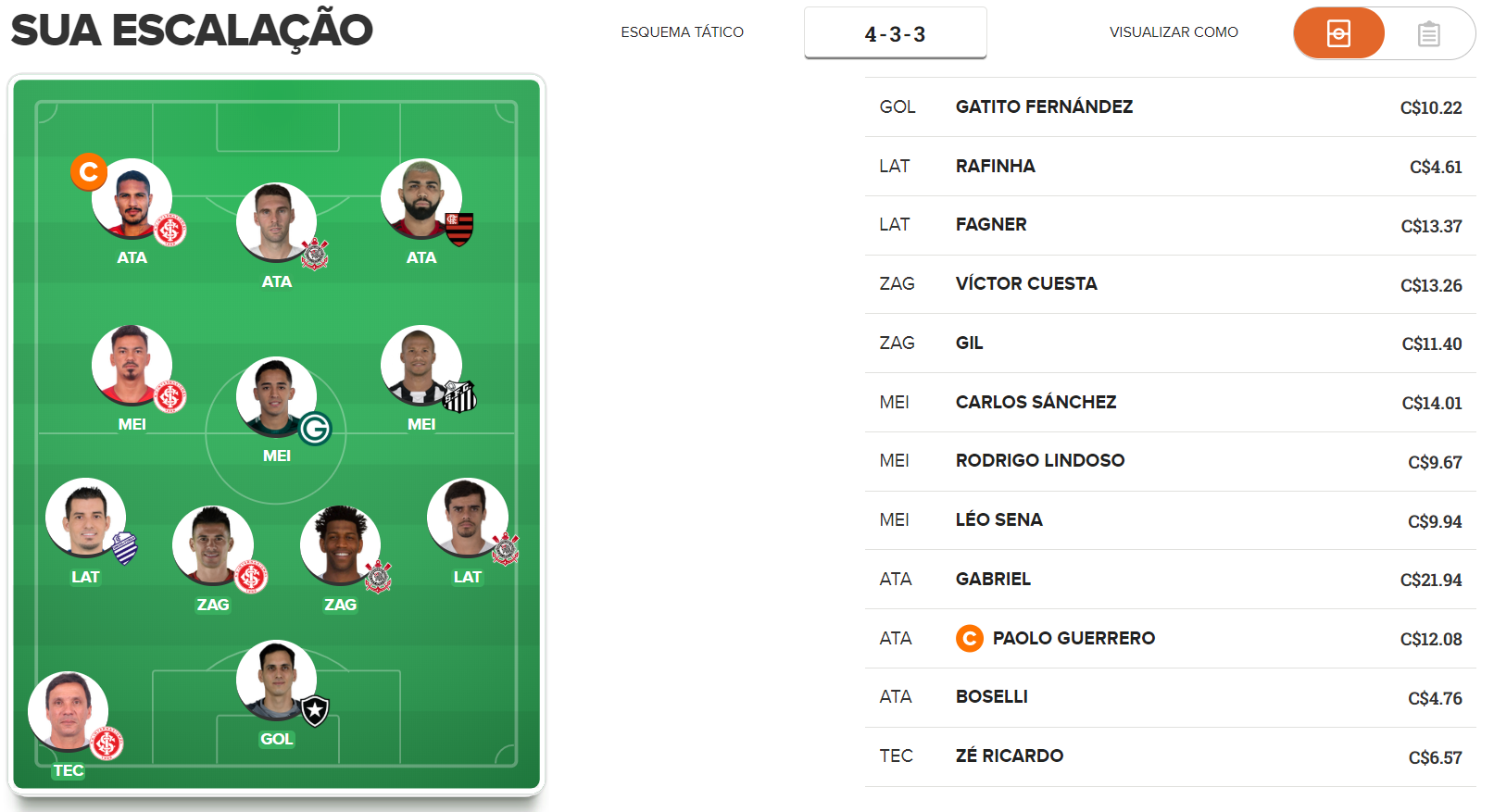Select the coach photo labeled TEC
This screenshot has height=812, width=1494.
pos(68,711)
